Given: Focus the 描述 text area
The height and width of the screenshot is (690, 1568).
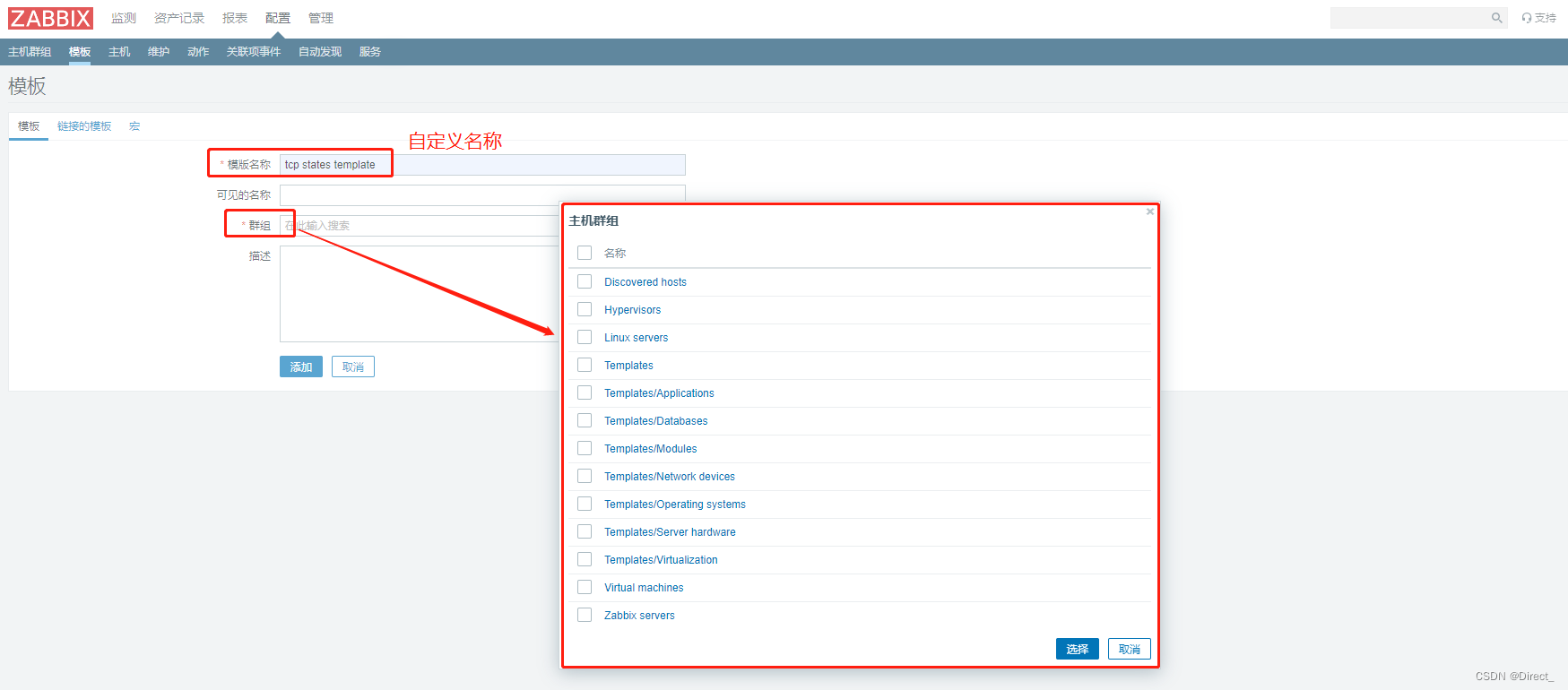Looking at the screenshot, I should coord(420,294).
